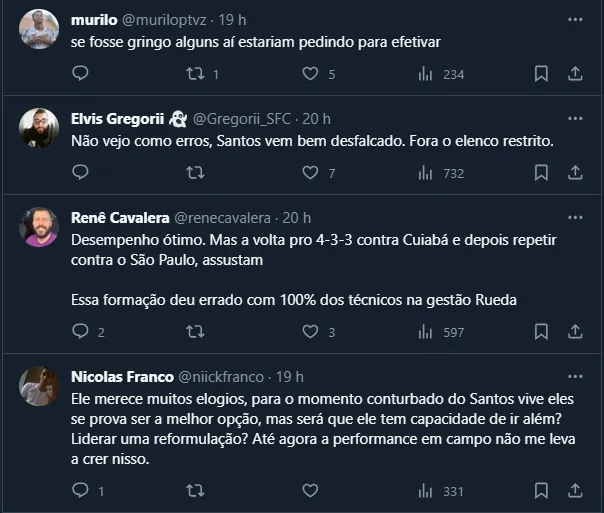Open the 20 h timestamp on Elvis's tweet
This screenshot has width=604, height=513.
tap(318, 119)
